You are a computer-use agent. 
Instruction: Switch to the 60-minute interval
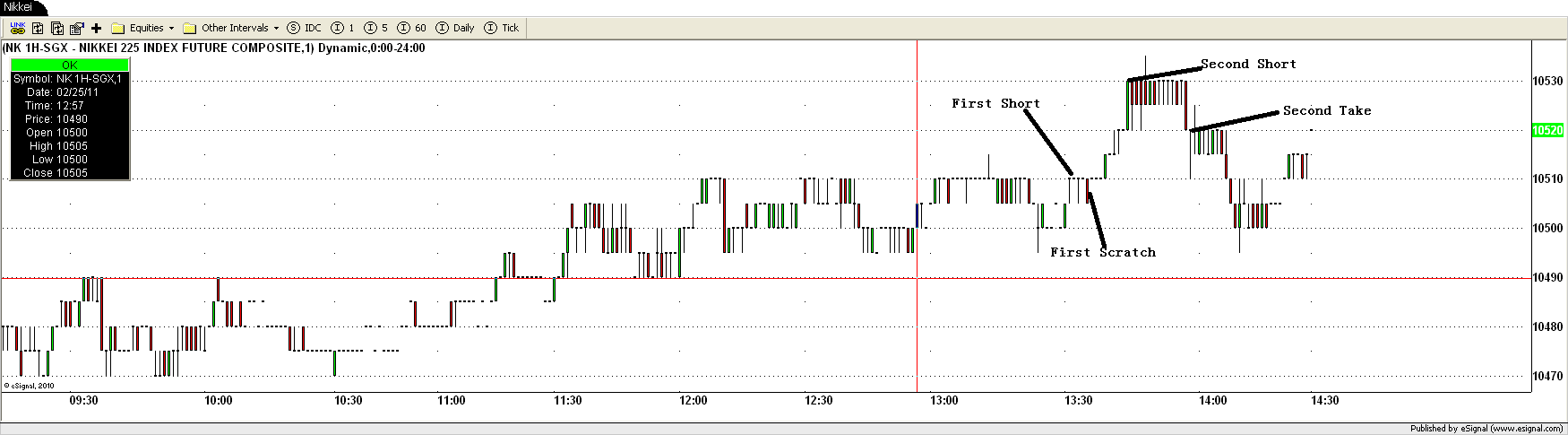pyautogui.click(x=412, y=28)
